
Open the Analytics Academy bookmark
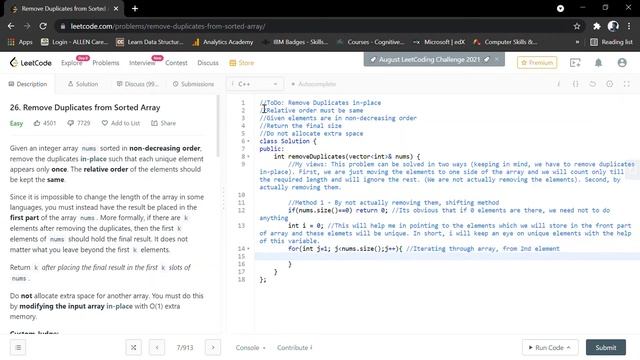(223, 42)
